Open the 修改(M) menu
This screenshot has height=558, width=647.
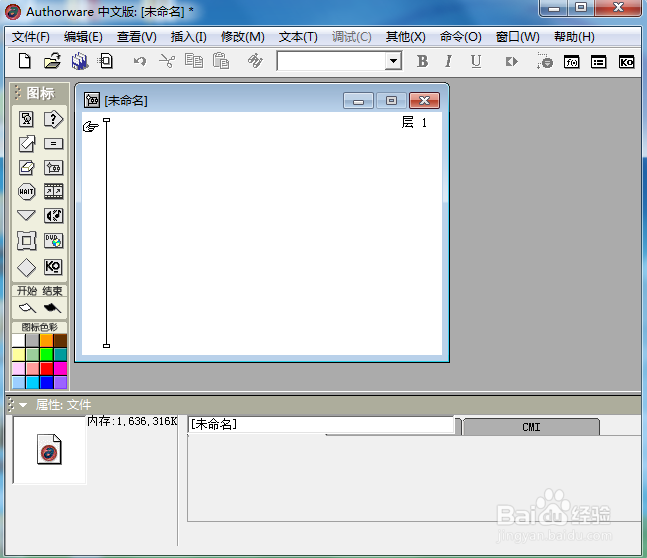[243, 37]
